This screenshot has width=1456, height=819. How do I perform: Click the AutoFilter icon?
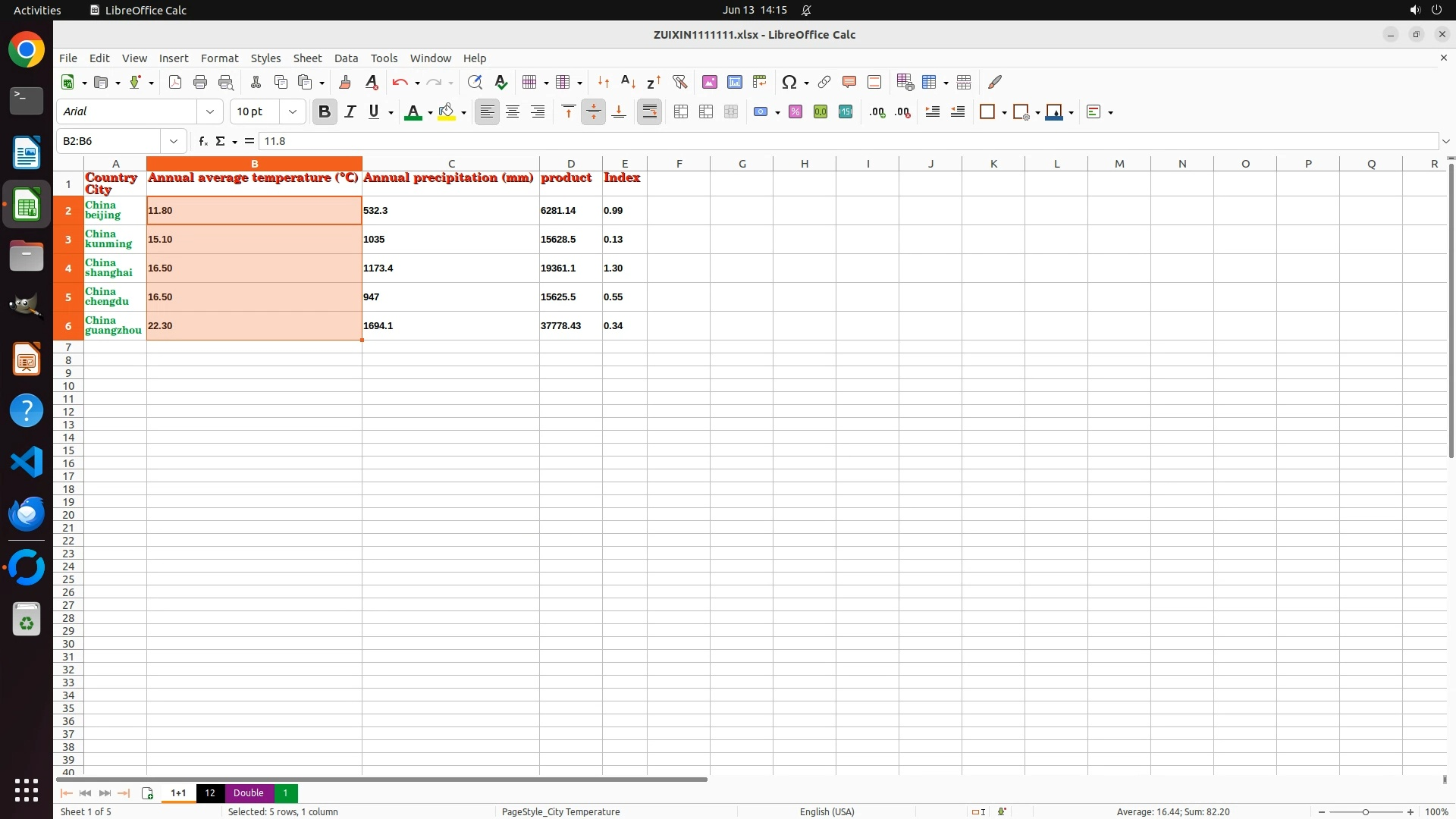(x=679, y=82)
